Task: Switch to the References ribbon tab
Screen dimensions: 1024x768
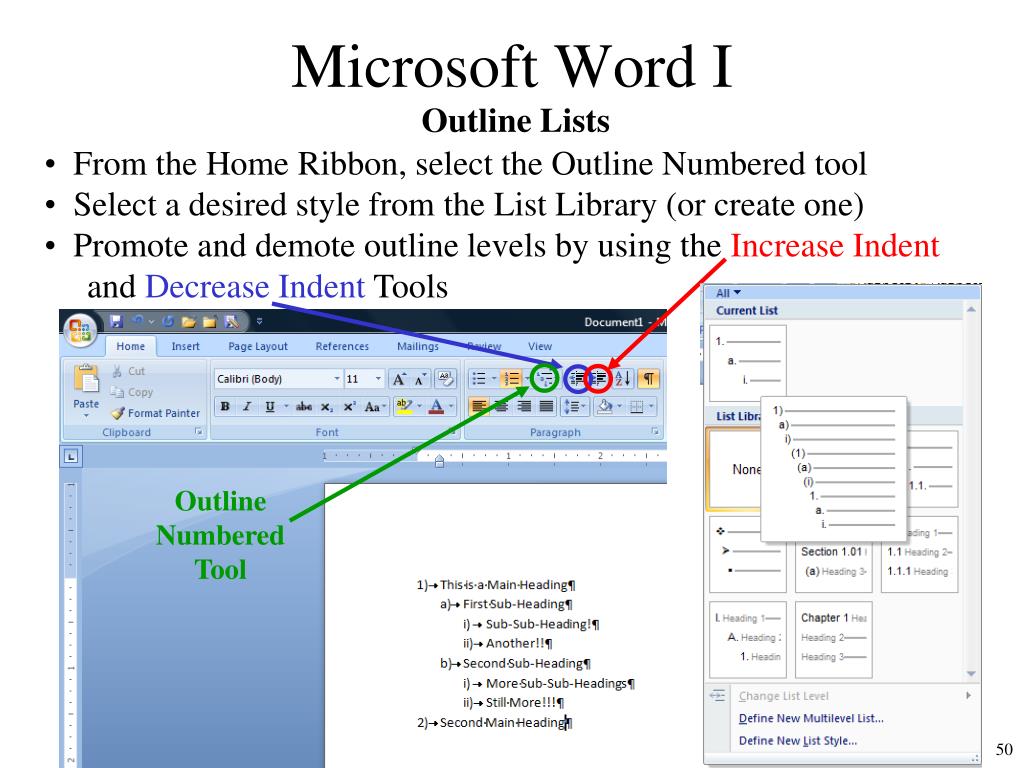Action: click(x=342, y=346)
